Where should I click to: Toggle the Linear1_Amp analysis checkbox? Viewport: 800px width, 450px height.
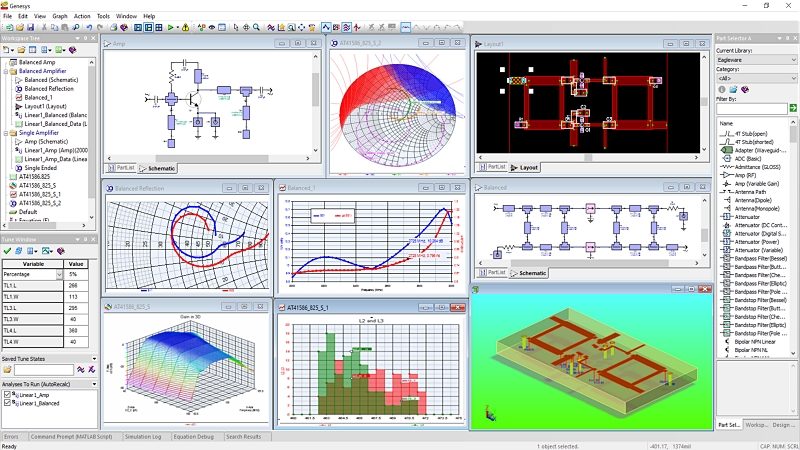click(x=8, y=395)
